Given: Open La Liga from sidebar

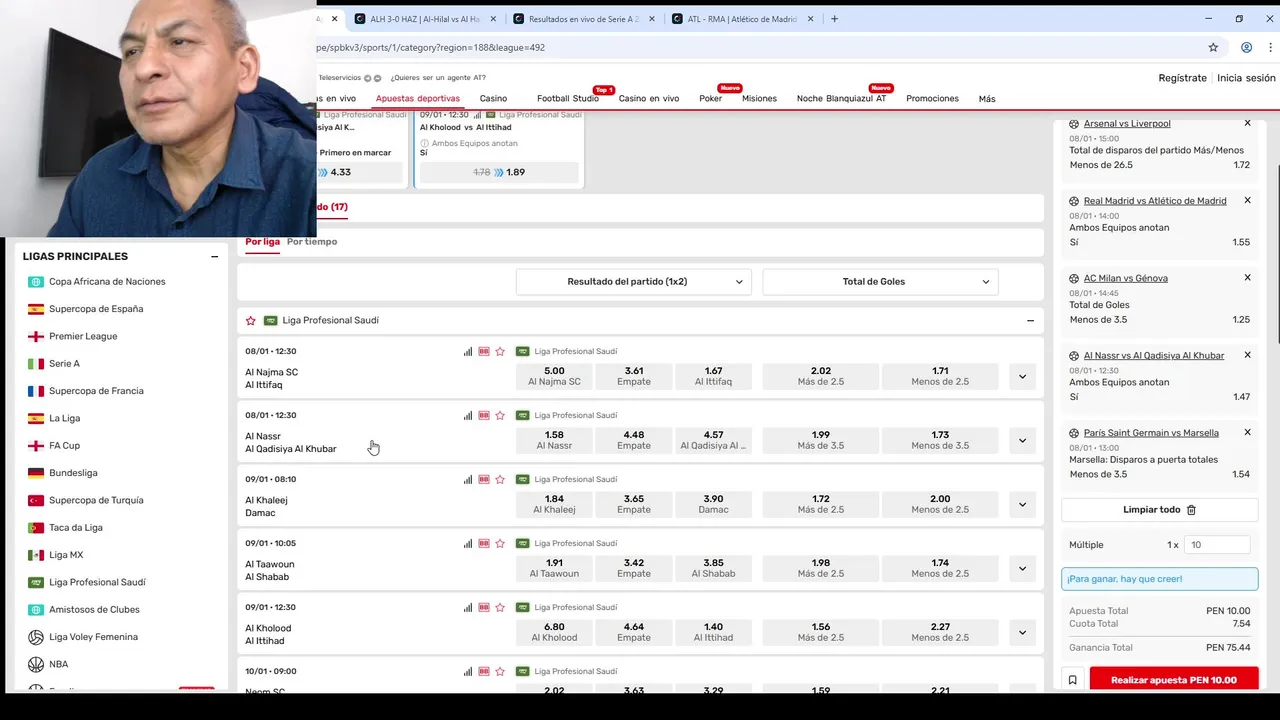Looking at the screenshot, I should pyautogui.click(x=64, y=419).
